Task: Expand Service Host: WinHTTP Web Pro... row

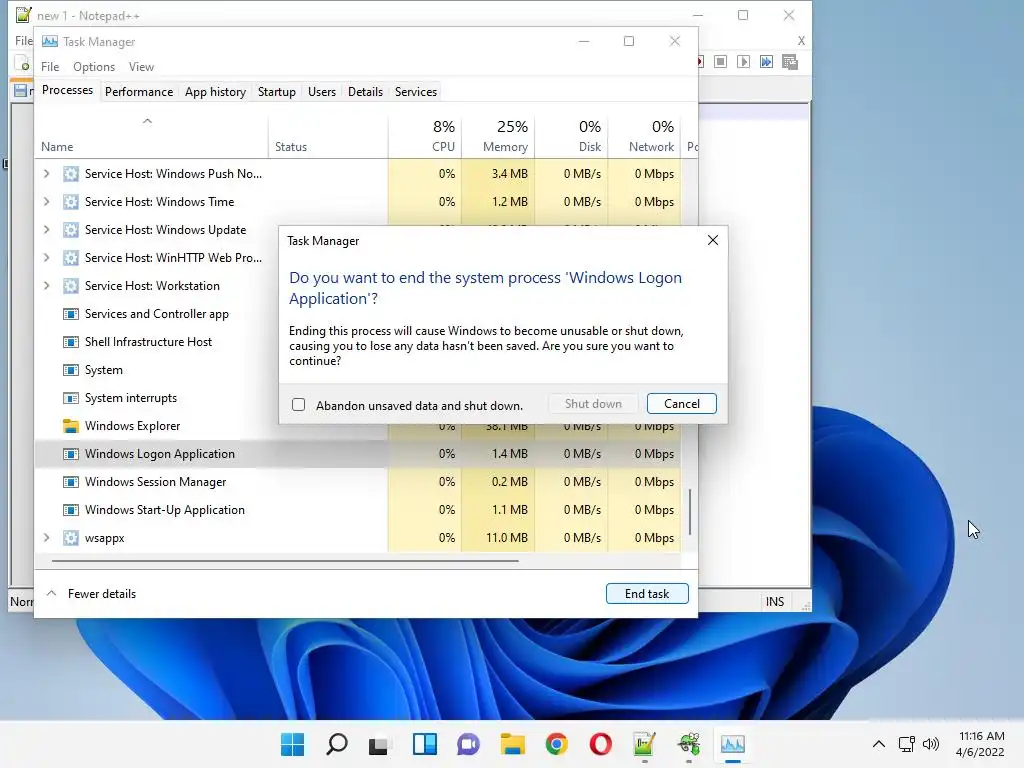Action: tap(46, 258)
